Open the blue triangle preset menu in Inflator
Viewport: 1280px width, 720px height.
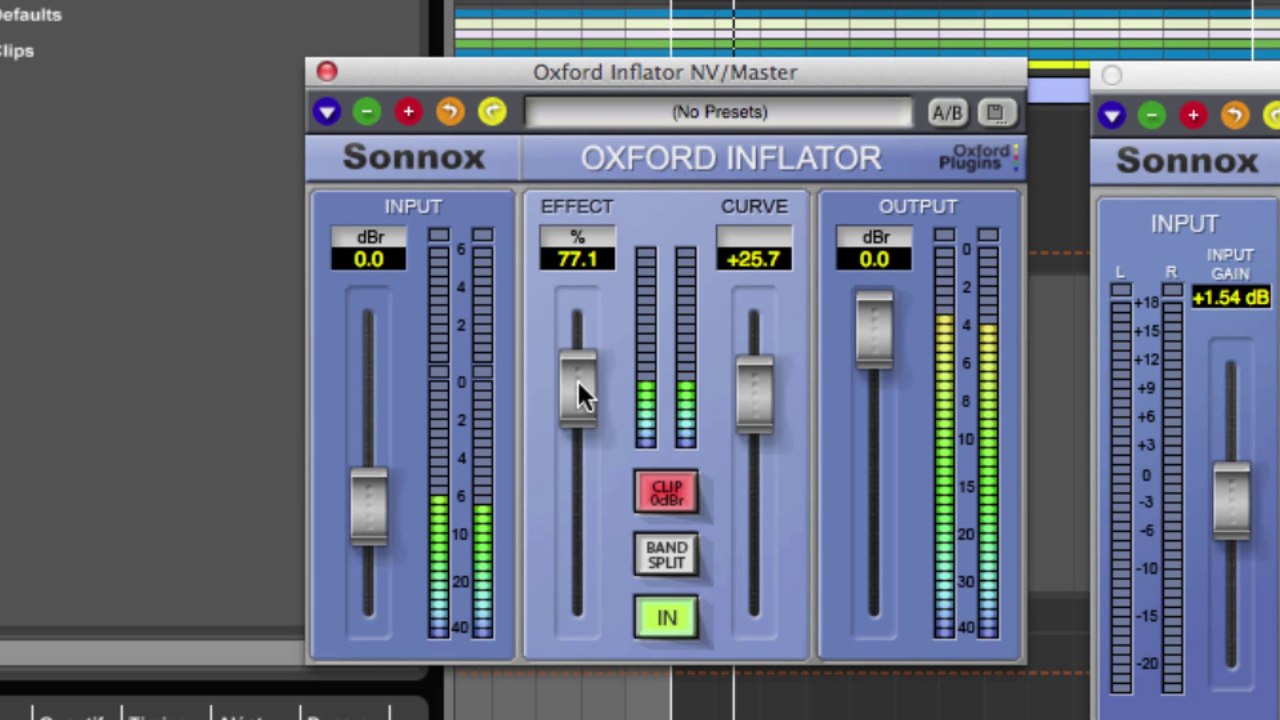(x=326, y=112)
